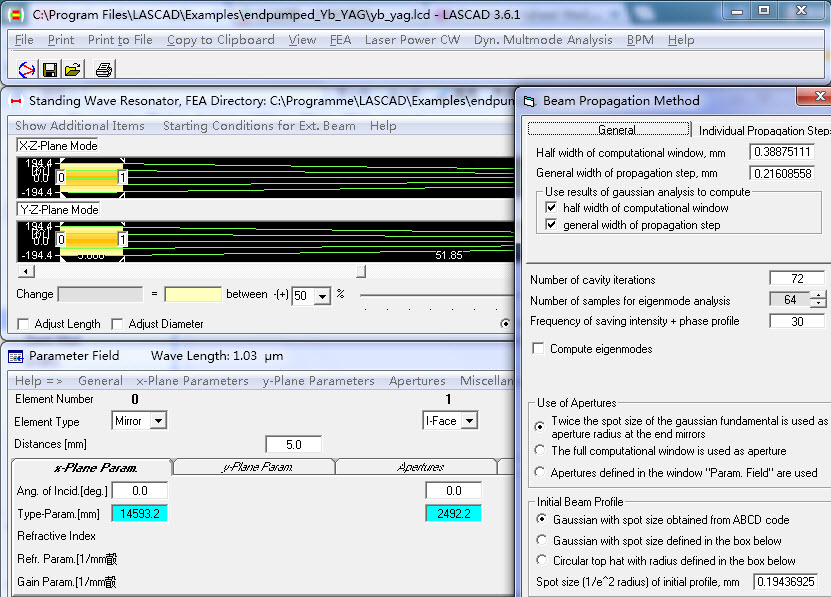The image size is (831, 597).
Task: Open the percentage 50 dropdown
Action: [x=322, y=296]
